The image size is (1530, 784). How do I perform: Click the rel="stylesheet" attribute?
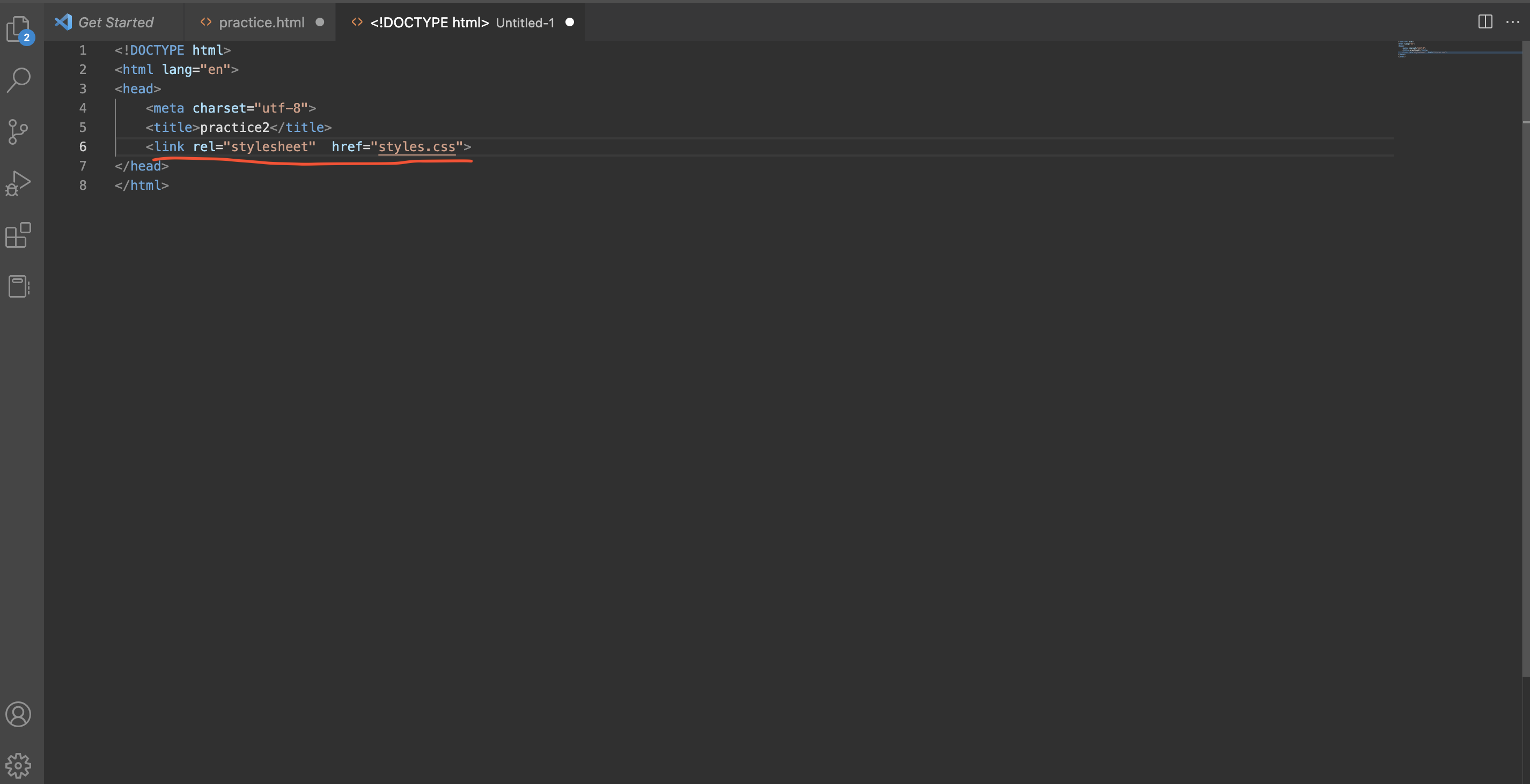tap(254, 146)
